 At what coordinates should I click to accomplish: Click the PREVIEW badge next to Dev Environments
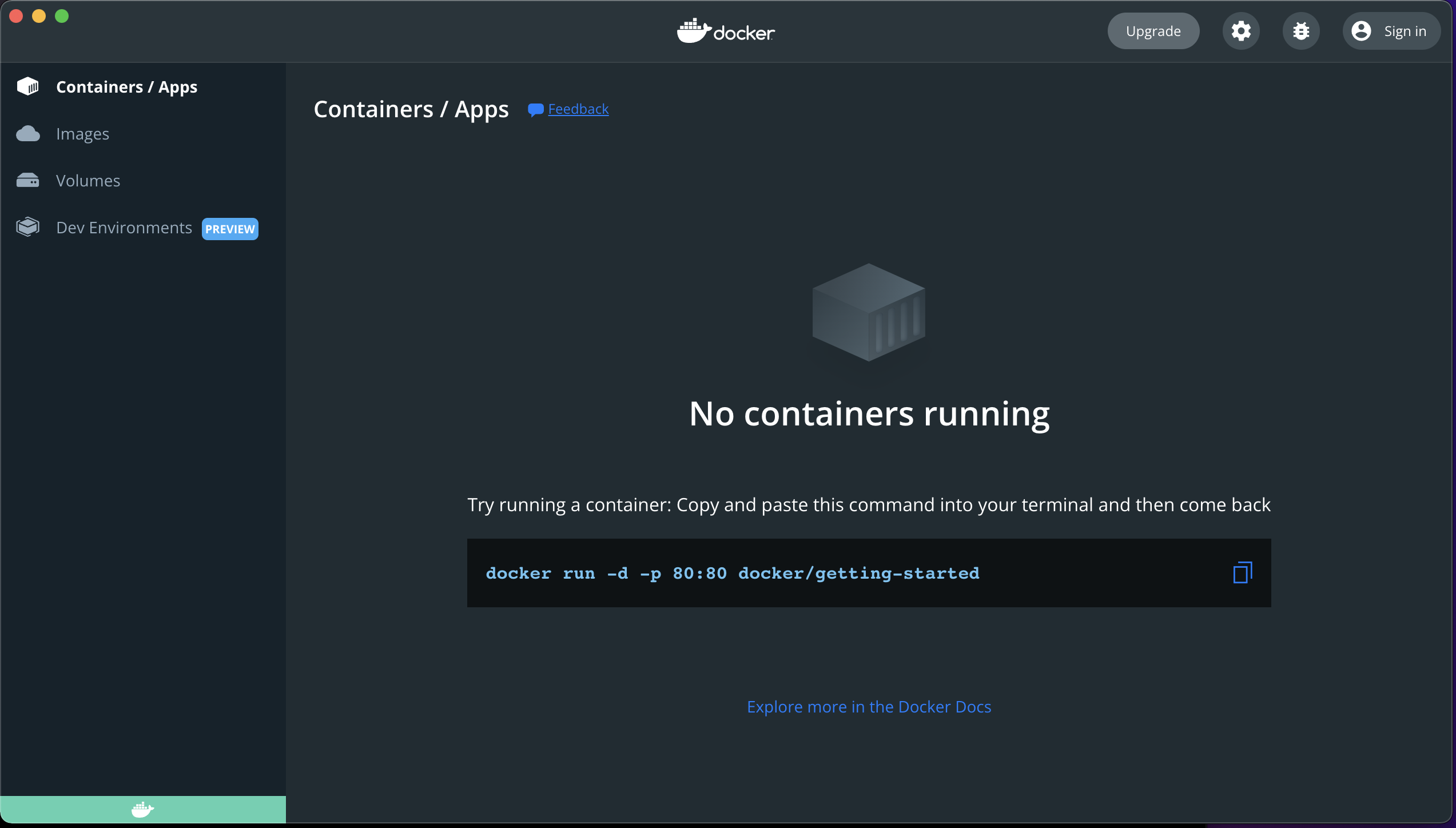[x=230, y=229]
